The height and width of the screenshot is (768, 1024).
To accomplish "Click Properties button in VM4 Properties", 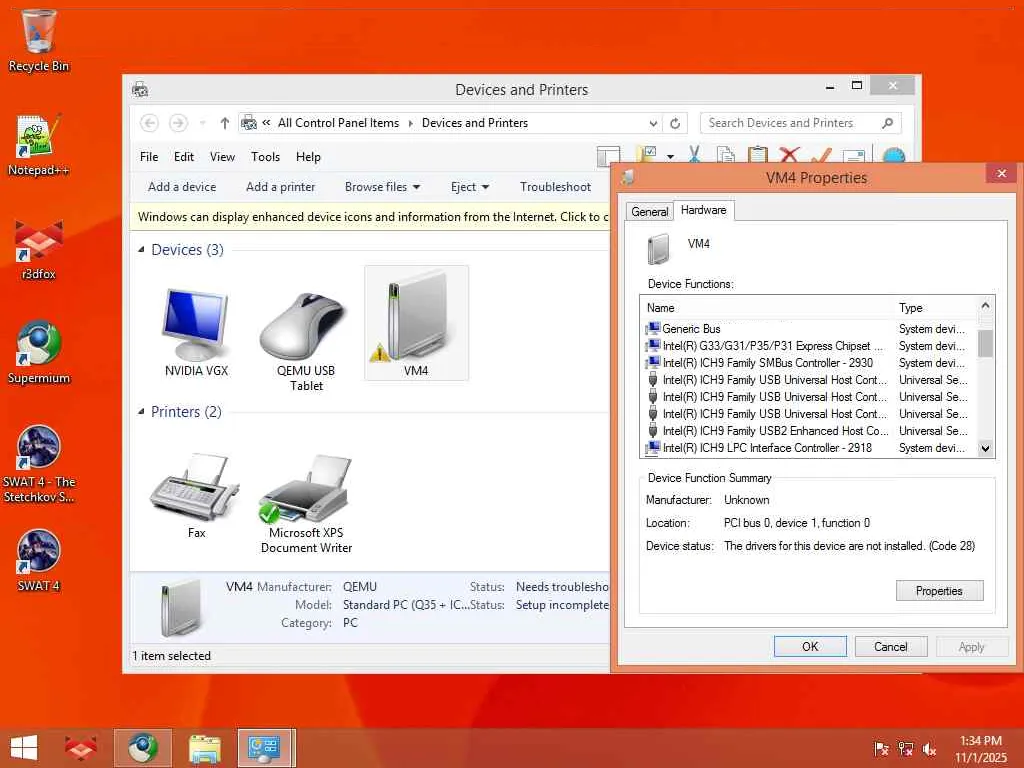I will click(x=939, y=591).
